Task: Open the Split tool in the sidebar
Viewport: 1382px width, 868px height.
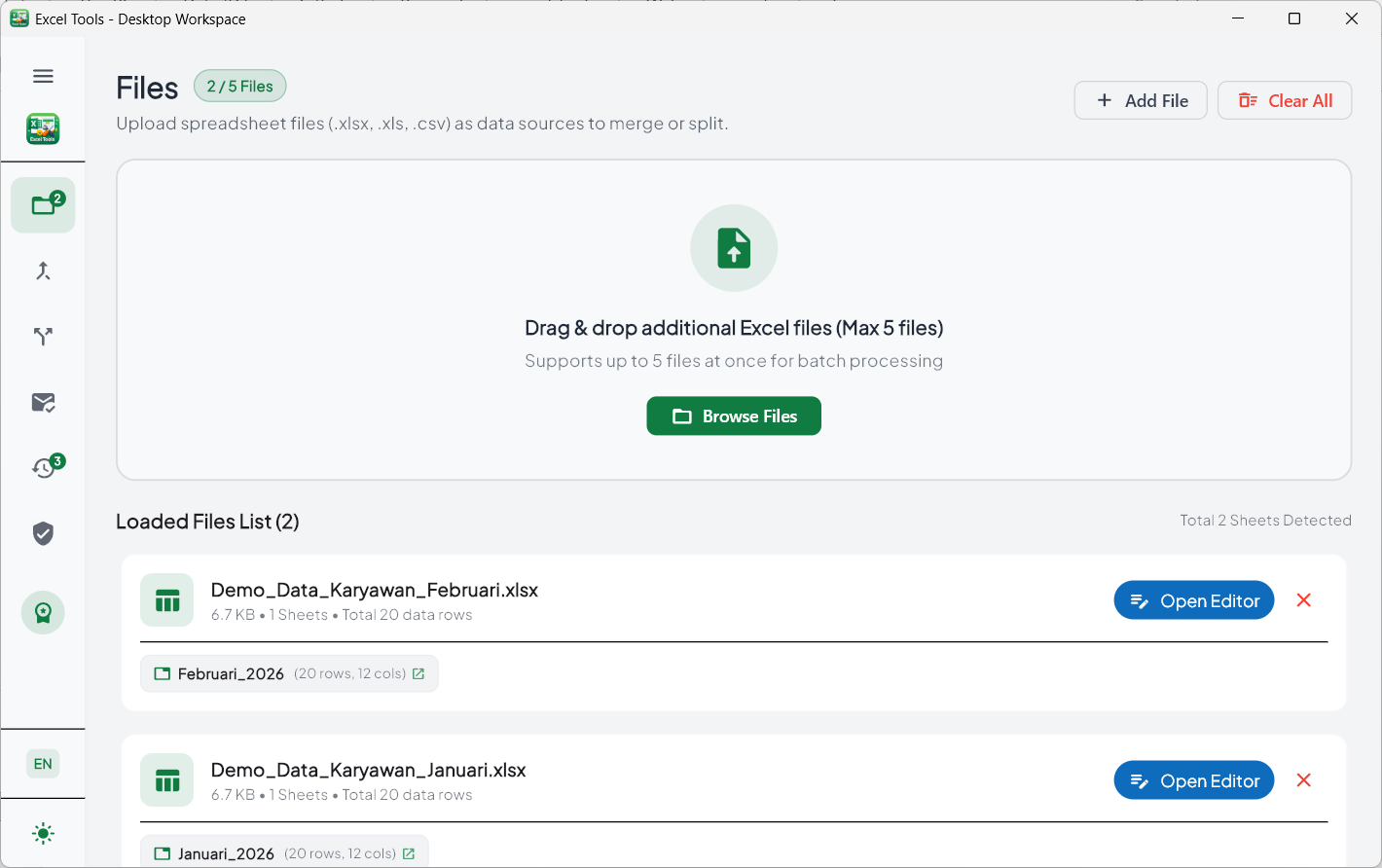Action: click(x=43, y=337)
